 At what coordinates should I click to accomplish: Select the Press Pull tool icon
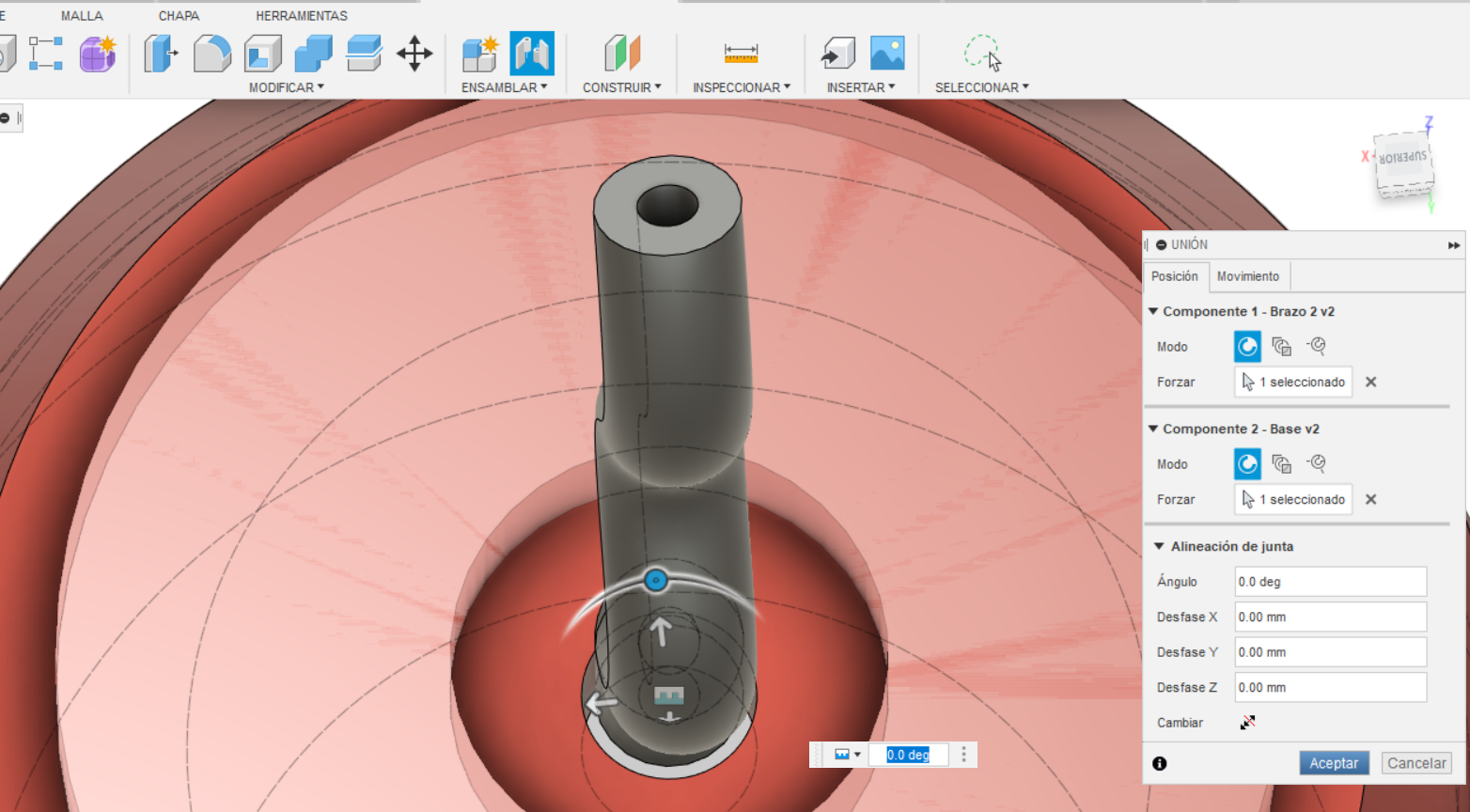point(162,54)
